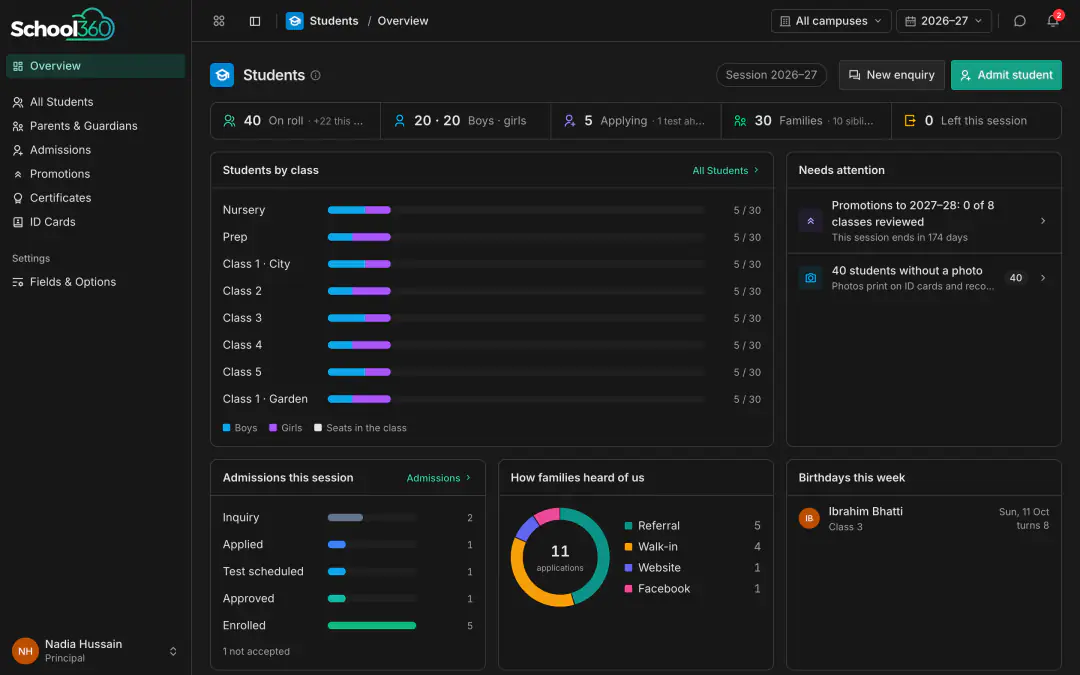Click the large Students graduation cap icon
This screenshot has height=675, width=1080.
click(222, 75)
